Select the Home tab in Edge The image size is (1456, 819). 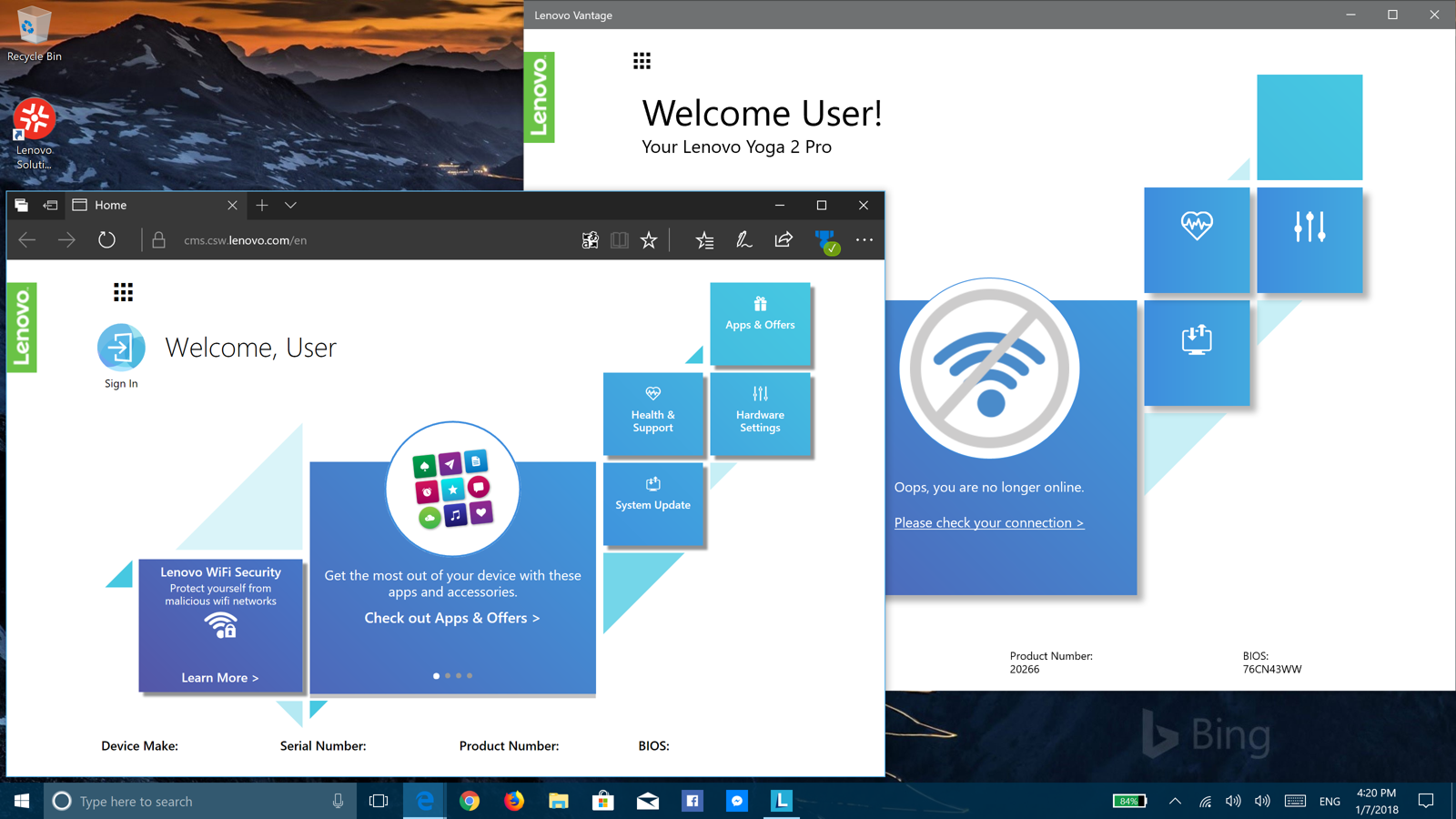pos(155,206)
